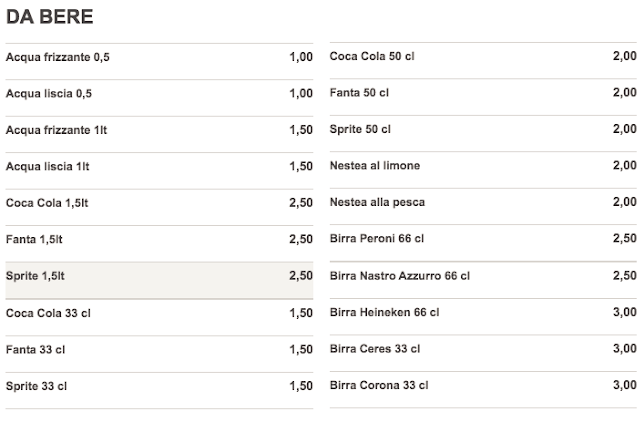This screenshot has width=644, height=422.
Task: Select the Fanta 50 cl row
Action: (x=358, y=93)
